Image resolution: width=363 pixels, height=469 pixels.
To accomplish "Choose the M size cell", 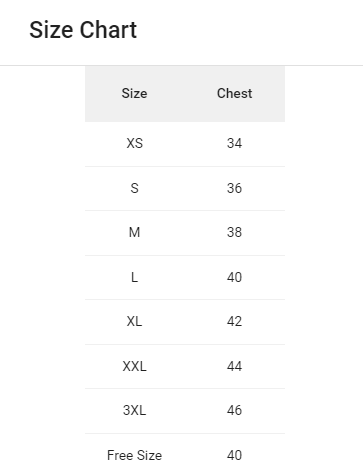I will coord(134,232).
